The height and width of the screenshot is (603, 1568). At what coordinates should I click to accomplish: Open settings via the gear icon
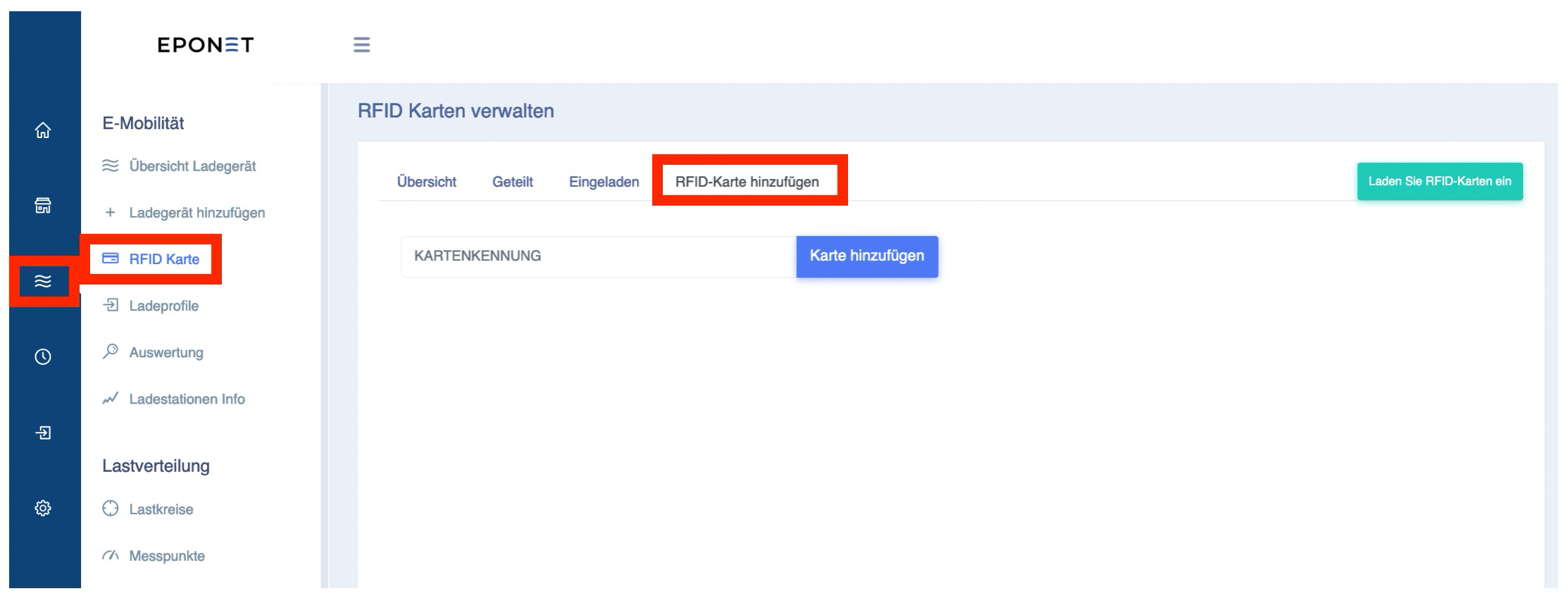pos(43,508)
